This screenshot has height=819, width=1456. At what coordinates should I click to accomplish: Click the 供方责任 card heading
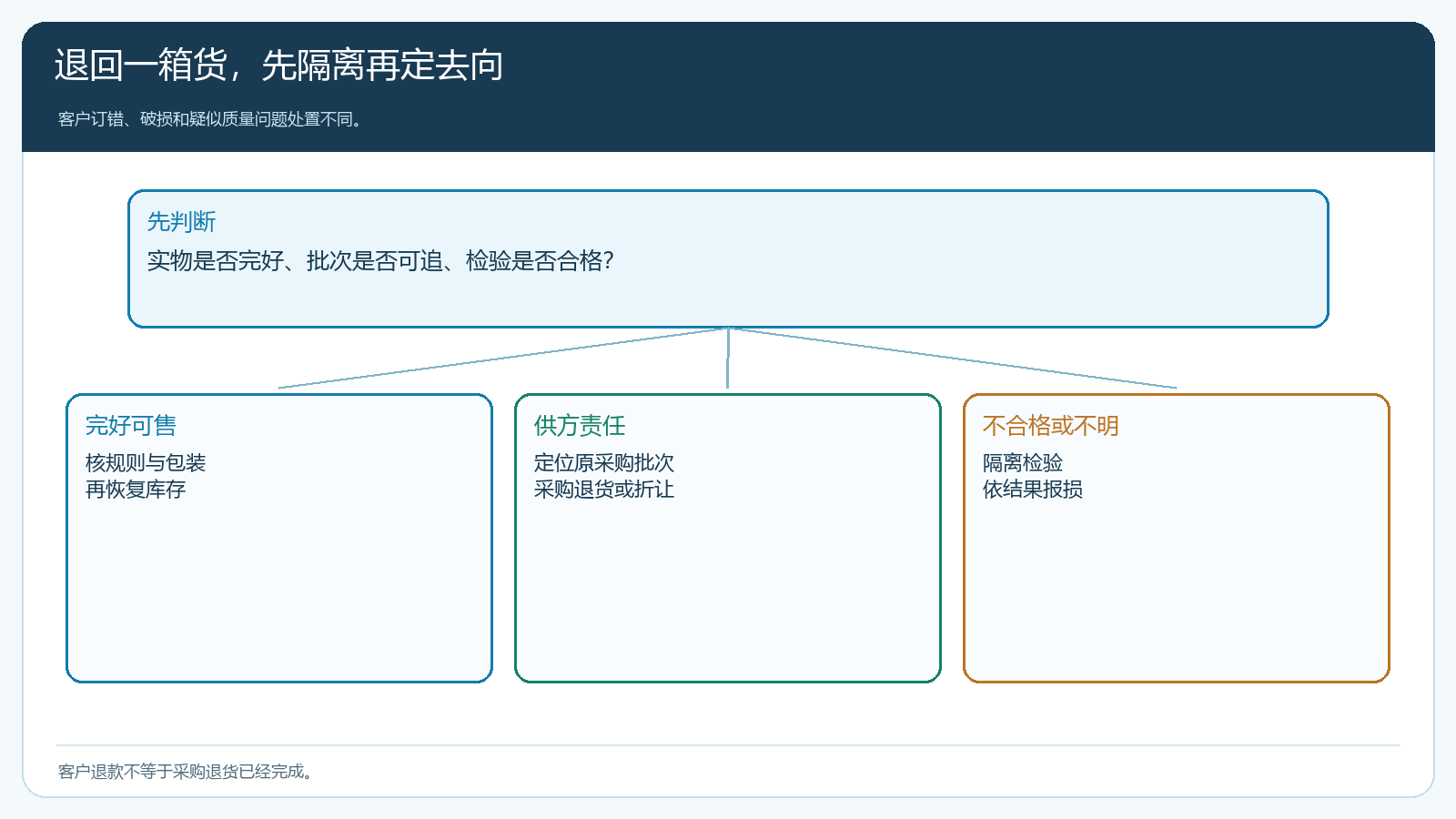[x=579, y=425]
